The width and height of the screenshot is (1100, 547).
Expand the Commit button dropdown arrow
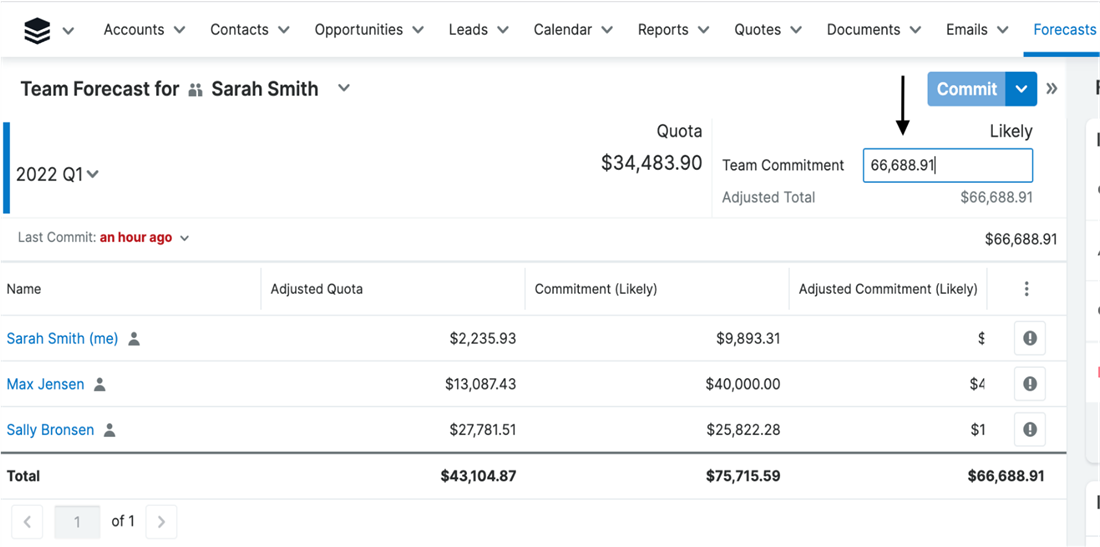click(1021, 89)
